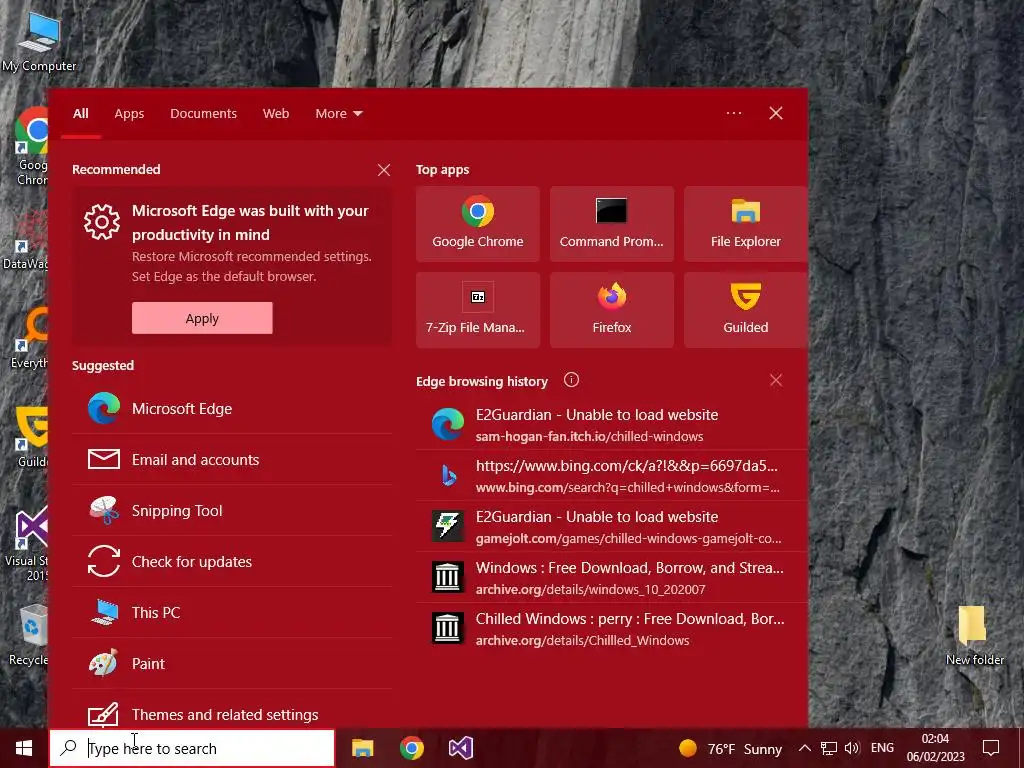This screenshot has width=1024, height=768.
Task: Select Check for updates suggestion
Action: 232,562
